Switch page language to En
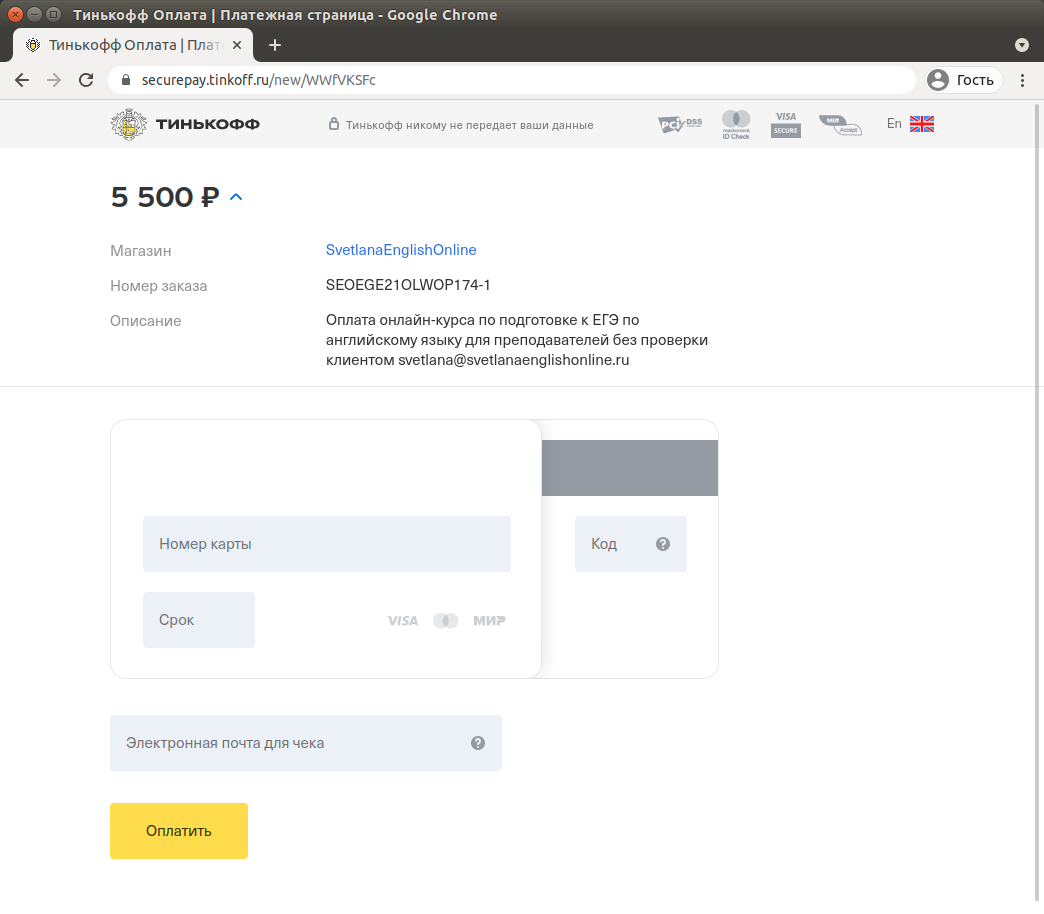This screenshot has width=1044, height=914. click(x=894, y=124)
